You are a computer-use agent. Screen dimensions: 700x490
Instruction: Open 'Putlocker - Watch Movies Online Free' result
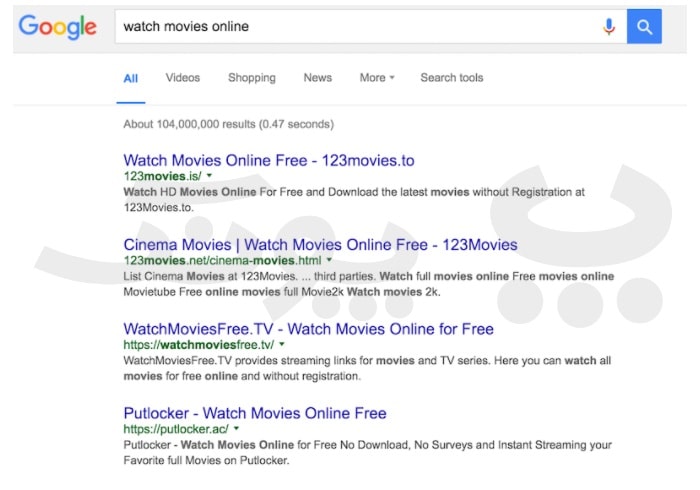(255, 413)
